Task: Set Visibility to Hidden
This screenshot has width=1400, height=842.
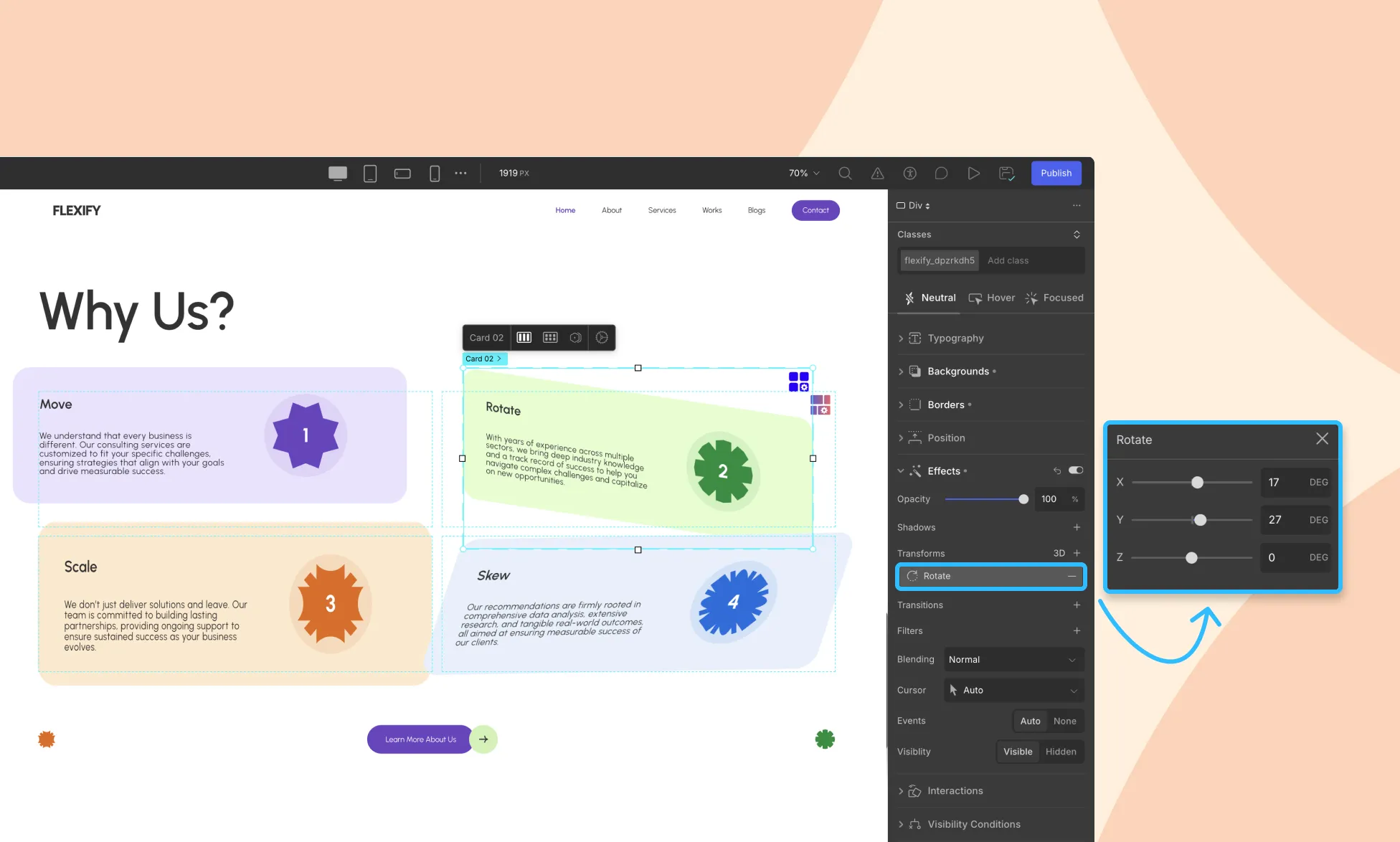Action: (x=1061, y=752)
